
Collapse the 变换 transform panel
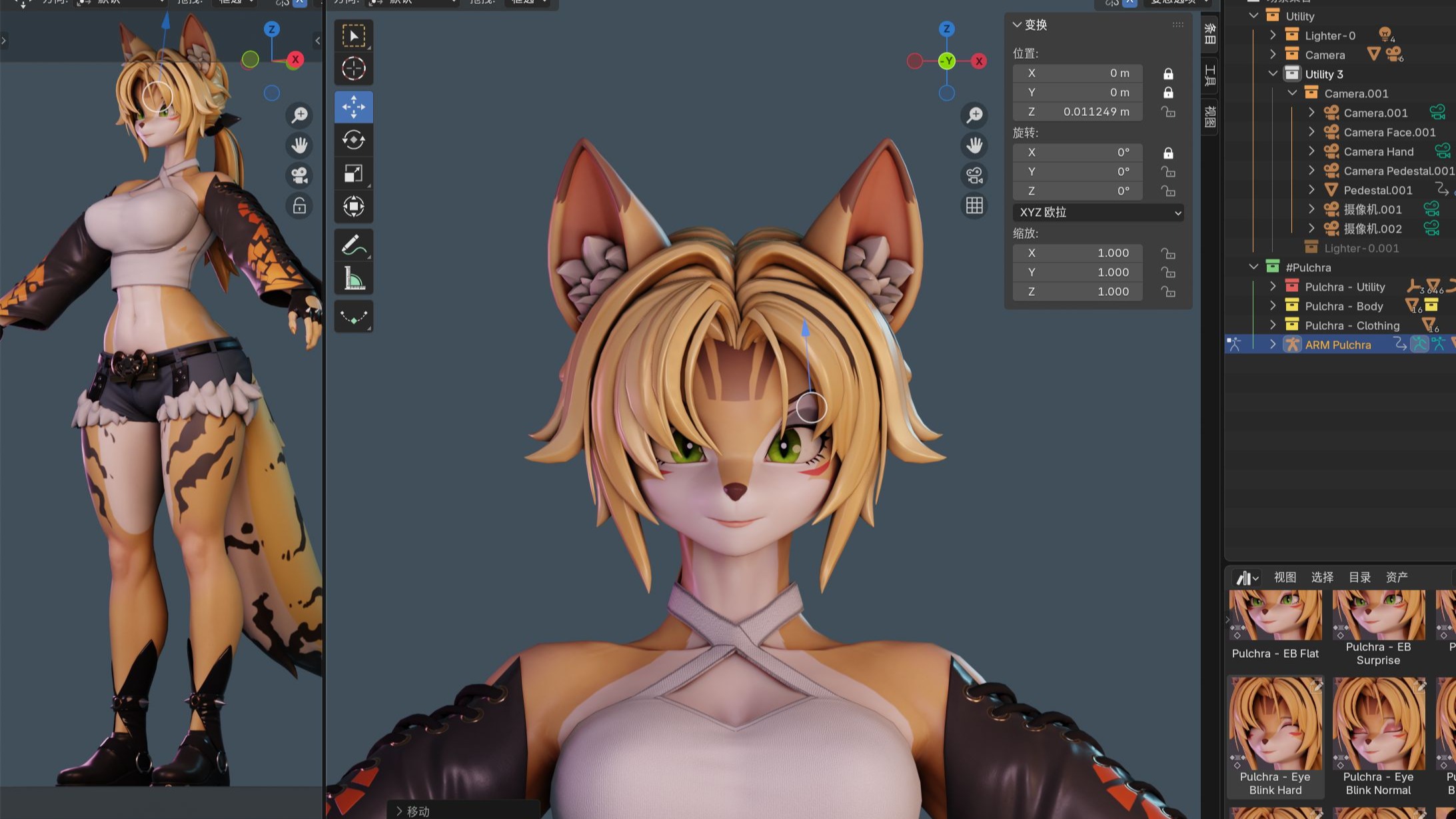(x=1017, y=25)
